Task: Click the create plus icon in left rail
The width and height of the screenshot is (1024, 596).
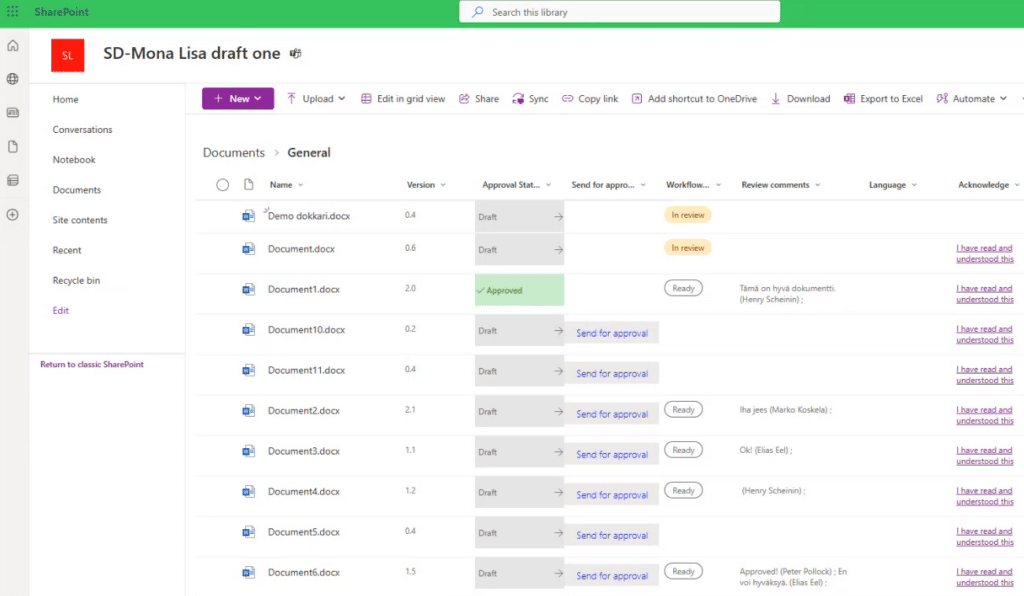Action: (x=12, y=215)
